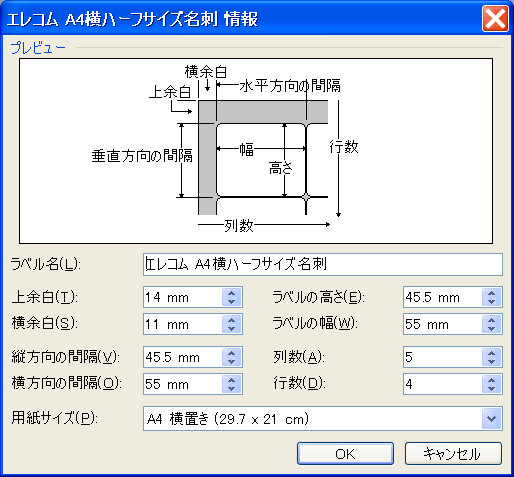Increase 行数 with the up arrow

pyautogui.click(x=491, y=379)
